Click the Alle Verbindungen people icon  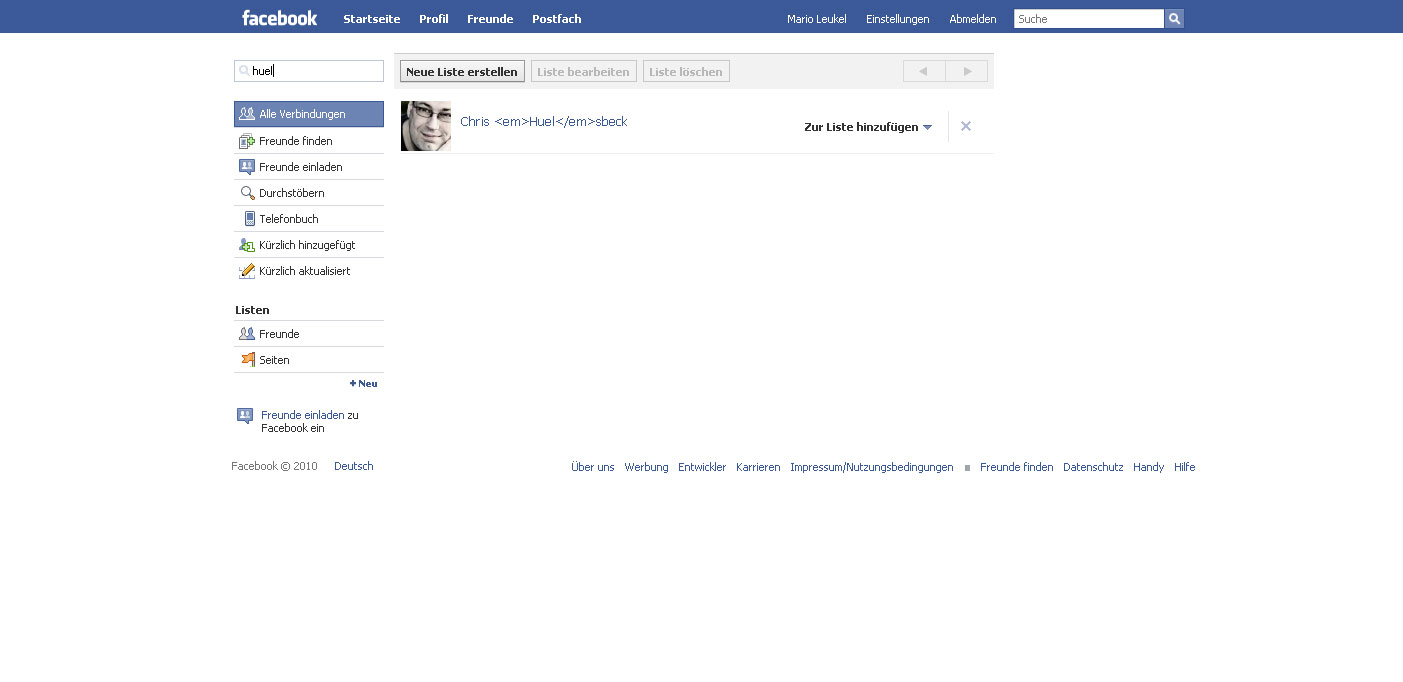(247, 114)
